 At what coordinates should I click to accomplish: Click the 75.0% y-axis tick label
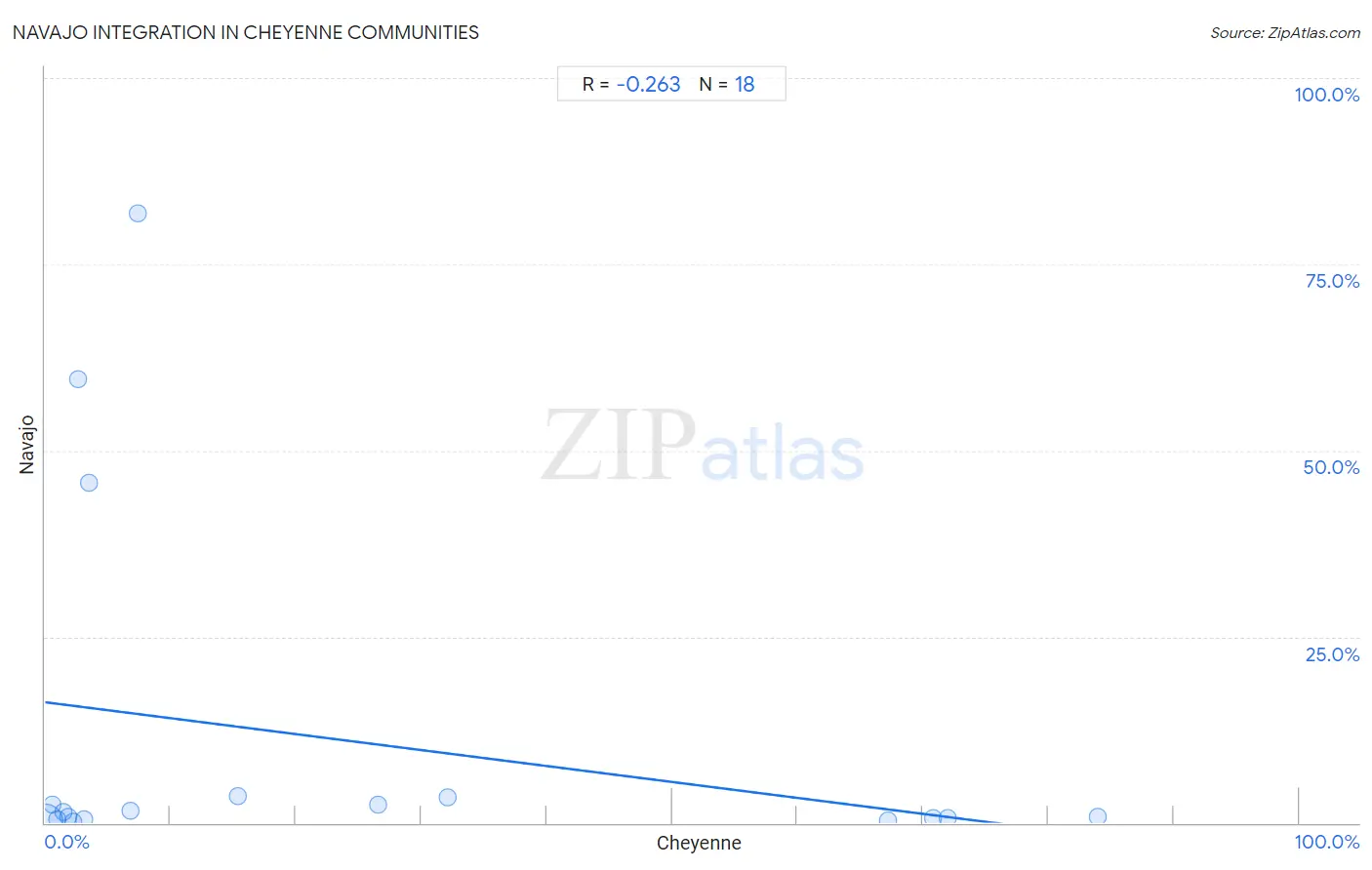click(1332, 281)
